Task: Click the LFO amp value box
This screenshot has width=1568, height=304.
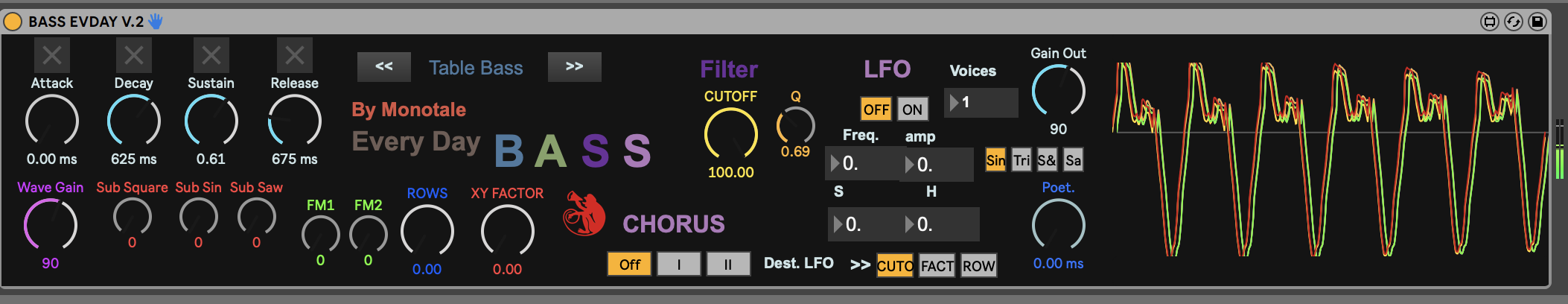Action: pyautogui.click(x=937, y=164)
